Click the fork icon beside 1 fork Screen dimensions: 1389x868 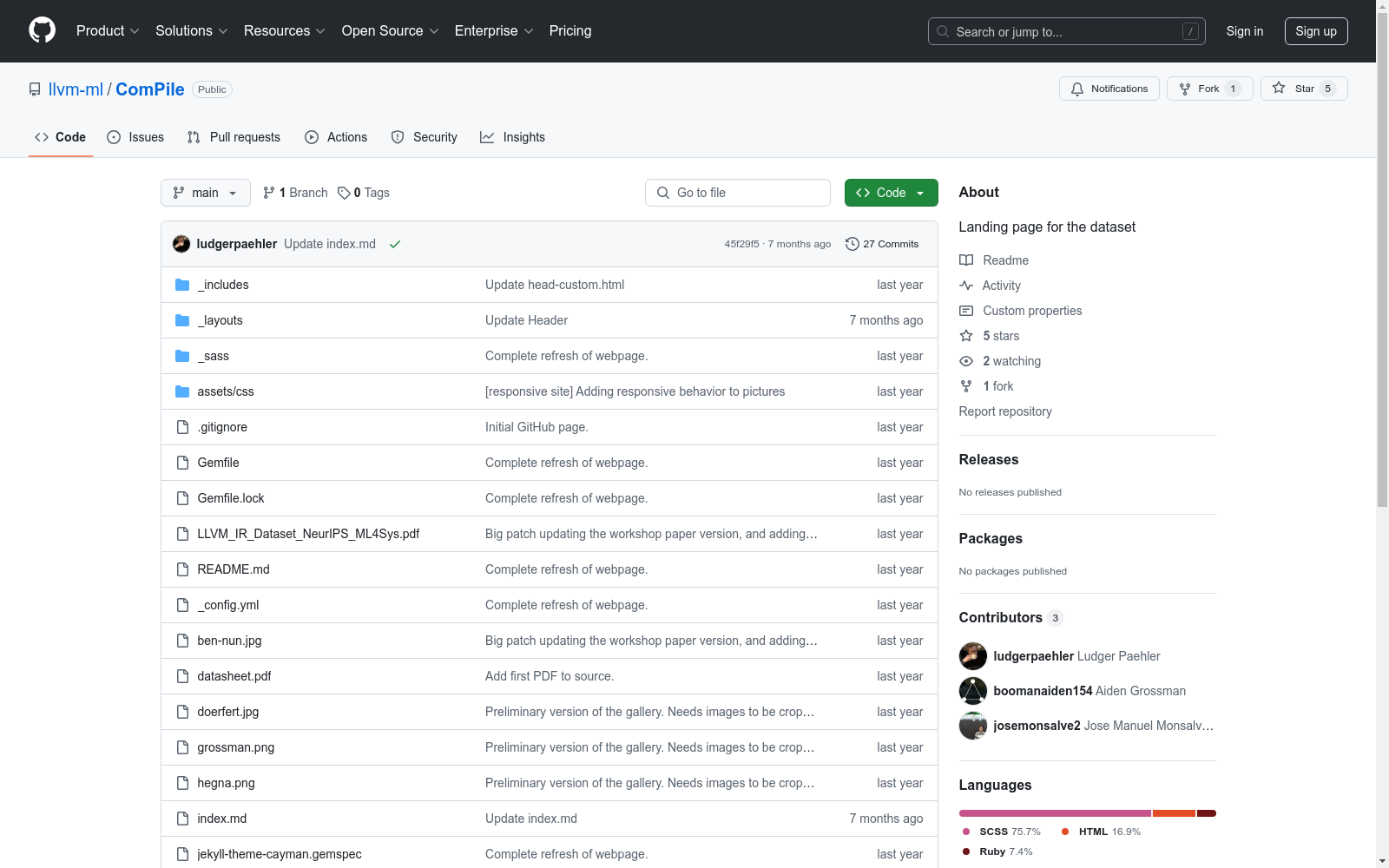(x=966, y=386)
